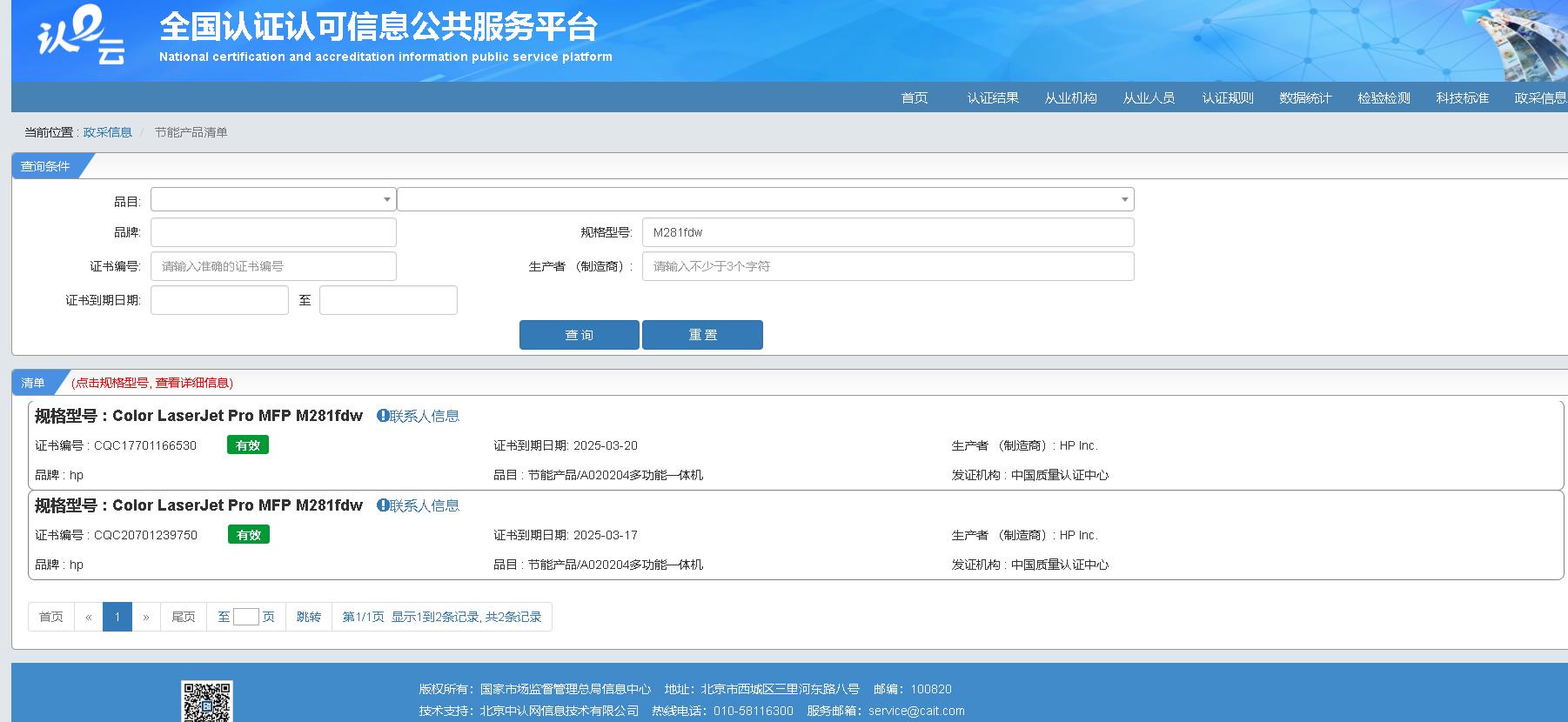Click the 查询条件 panel header tab
Image resolution: width=1568 pixels, height=722 pixels.
(47, 166)
